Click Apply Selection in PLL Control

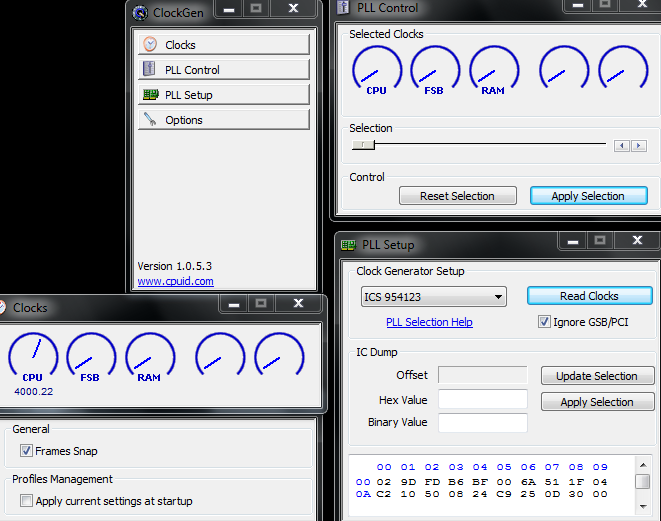(x=588, y=196)
